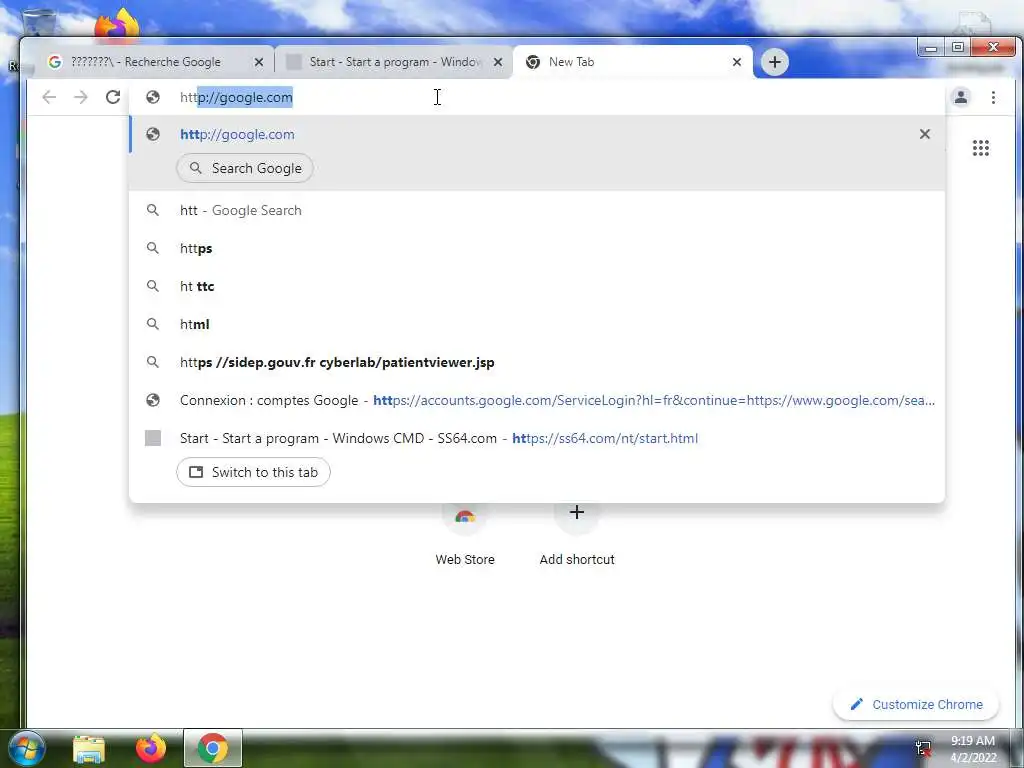Click the Customize Chrome button

click(x=916, y=705)
